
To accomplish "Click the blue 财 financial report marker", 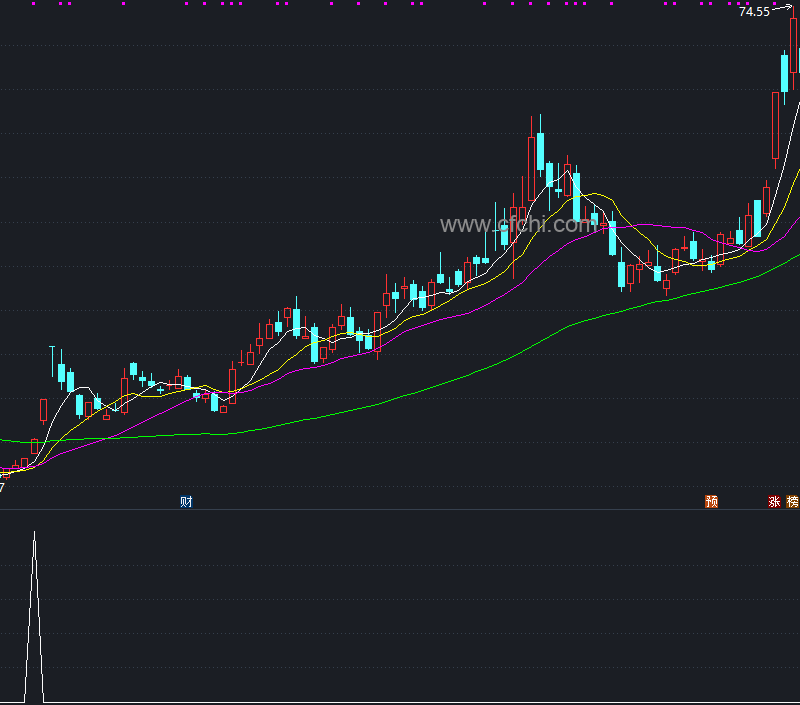I will [x=186, y=501].
